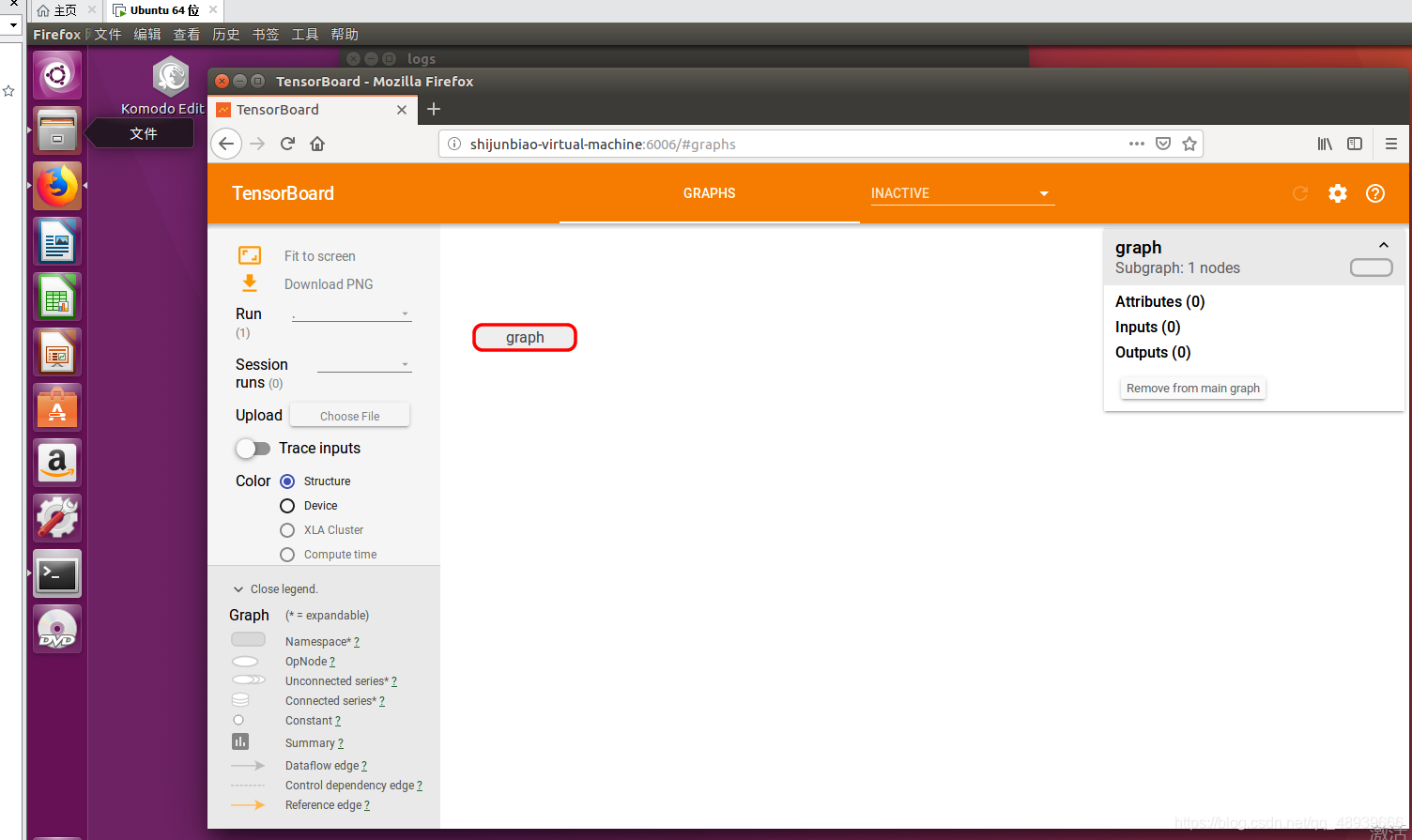Reload the page in Firefox
The image size is (1412, 840).
pos(287,144)
